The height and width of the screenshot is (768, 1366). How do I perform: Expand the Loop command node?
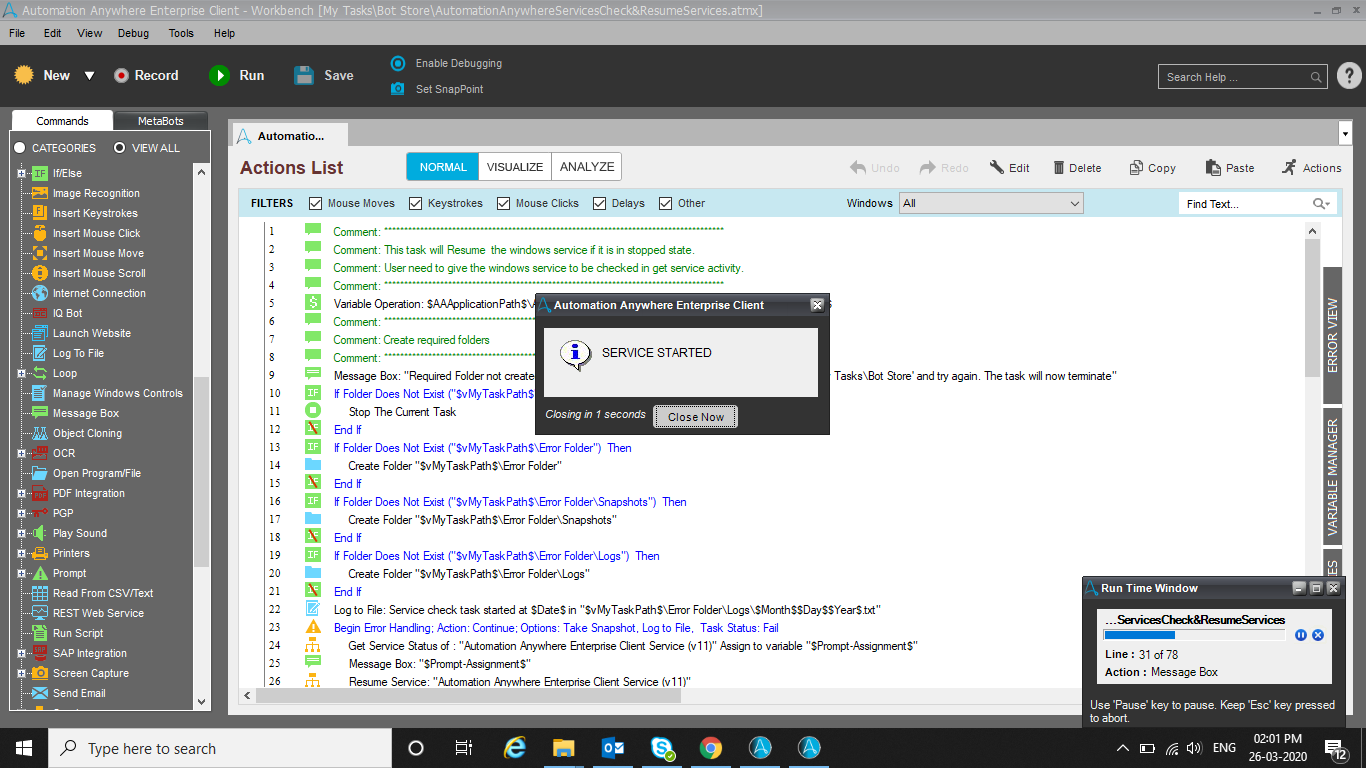(22, 373)
